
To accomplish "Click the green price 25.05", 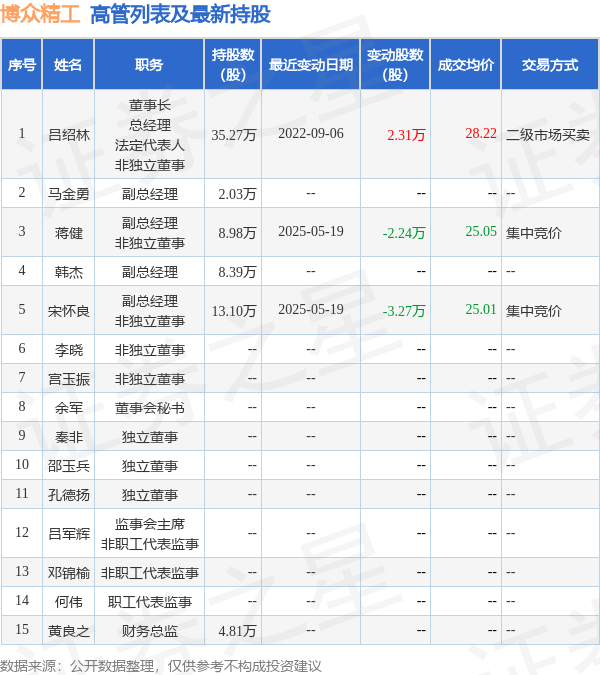I will coord(481,232).
